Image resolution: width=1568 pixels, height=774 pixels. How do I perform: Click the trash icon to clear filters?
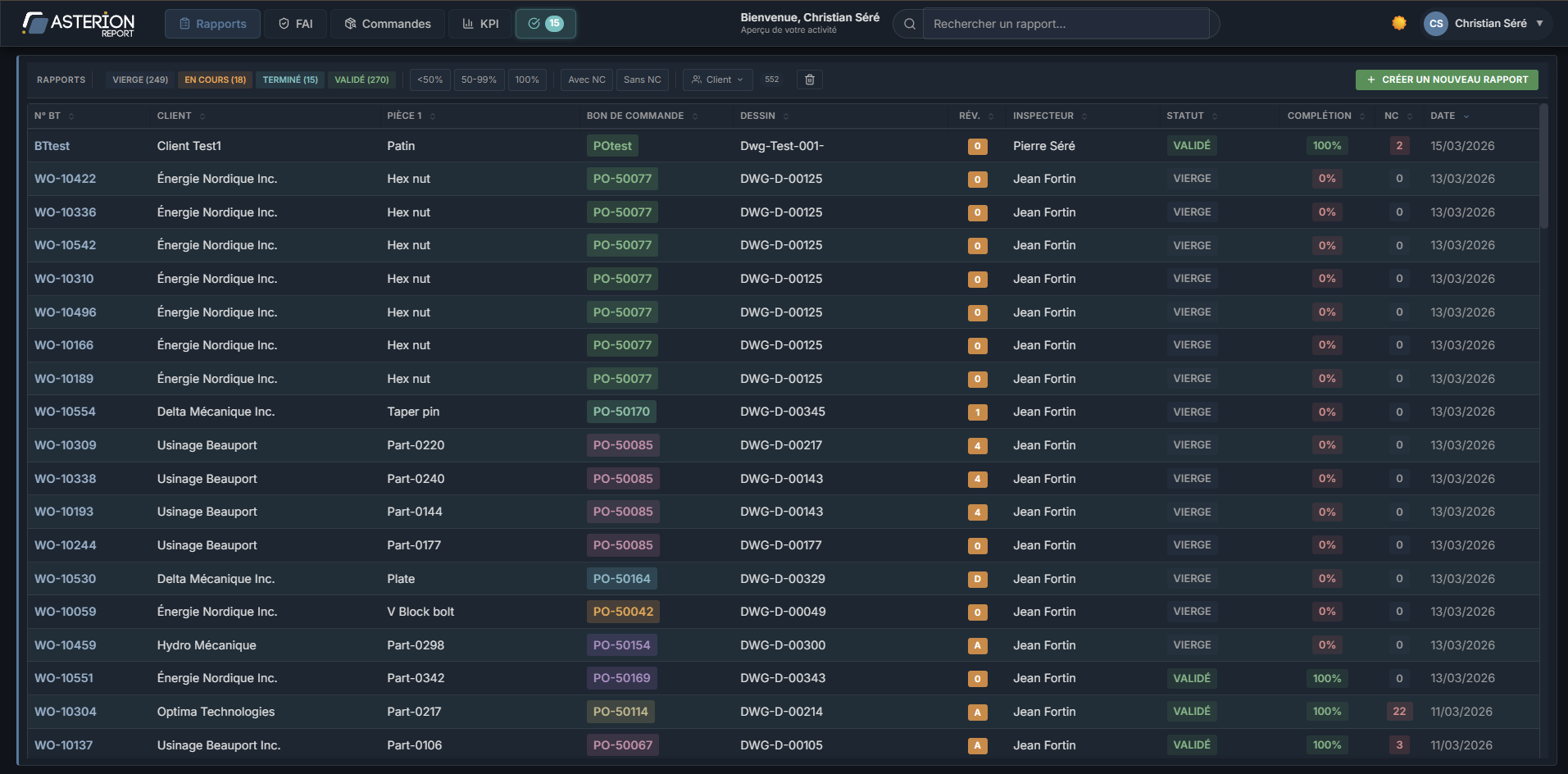809,80
